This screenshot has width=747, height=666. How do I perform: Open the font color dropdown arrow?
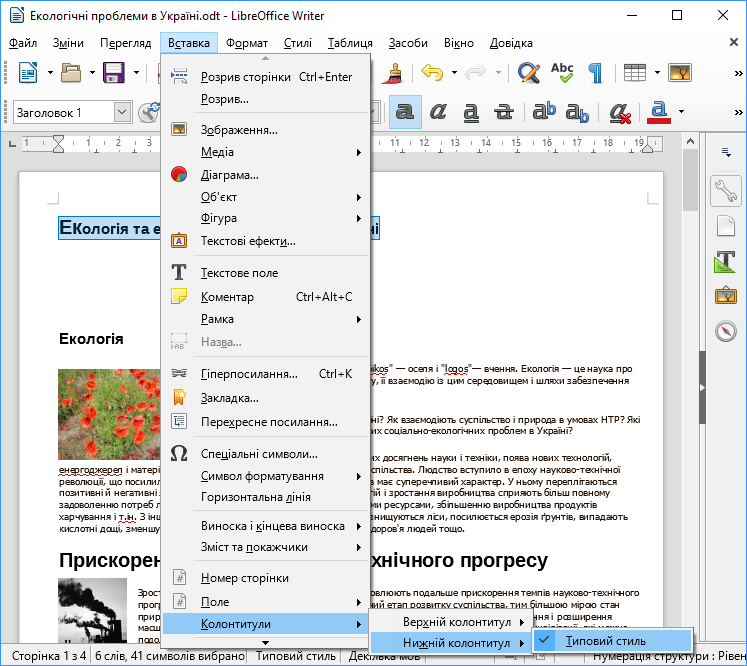tap(681, 112)
